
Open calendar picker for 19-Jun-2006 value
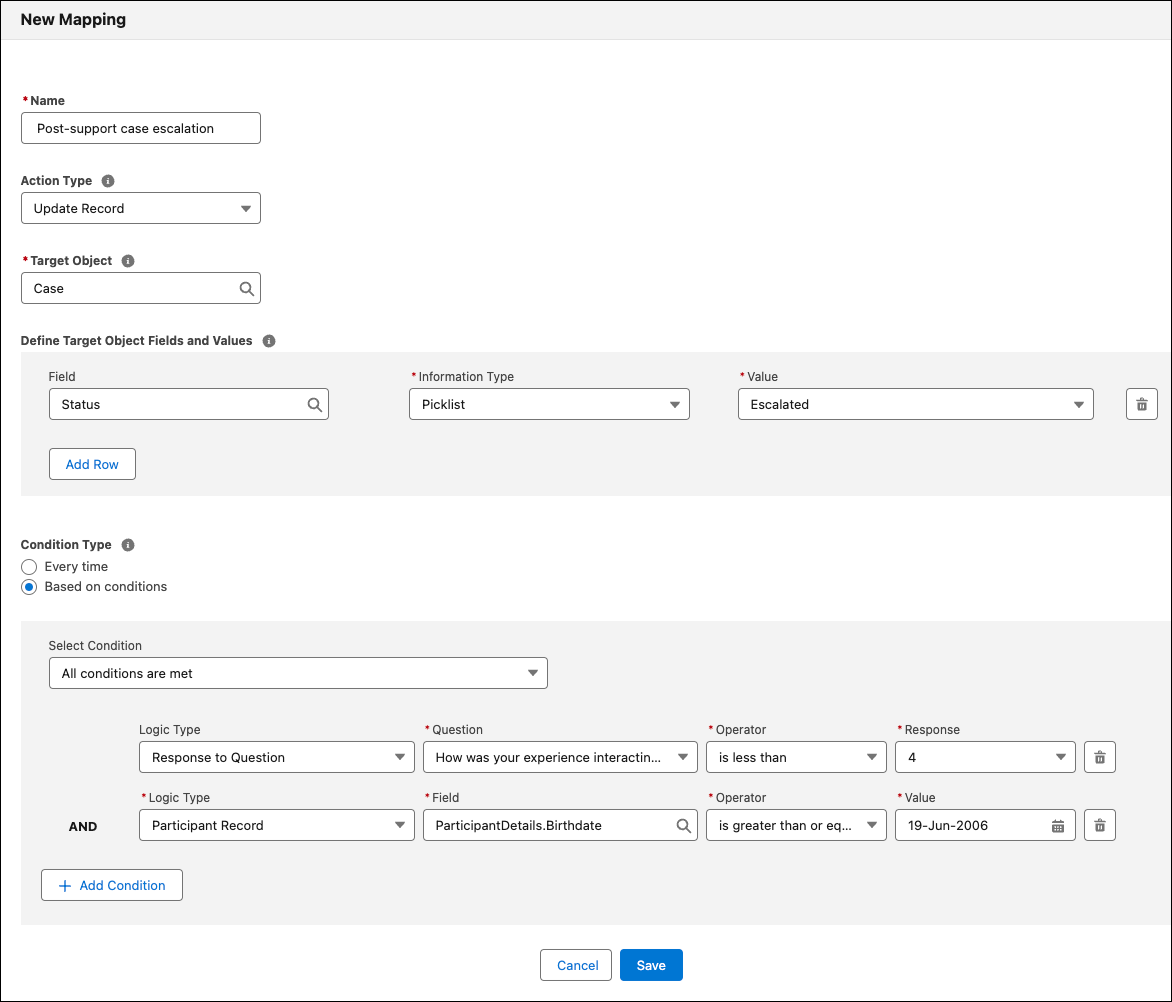pos(1058,826)
